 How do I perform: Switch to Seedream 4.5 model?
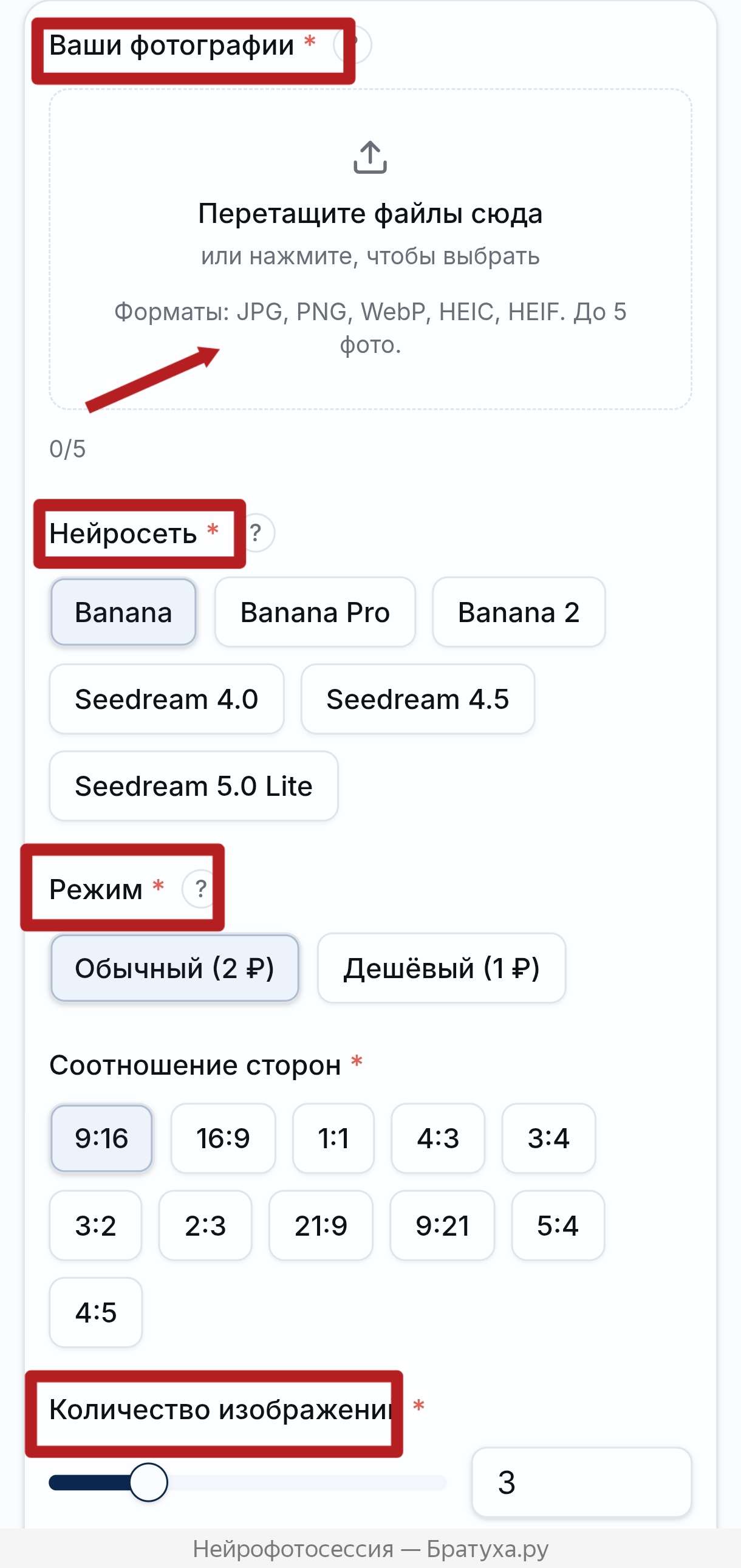[417, 699]
